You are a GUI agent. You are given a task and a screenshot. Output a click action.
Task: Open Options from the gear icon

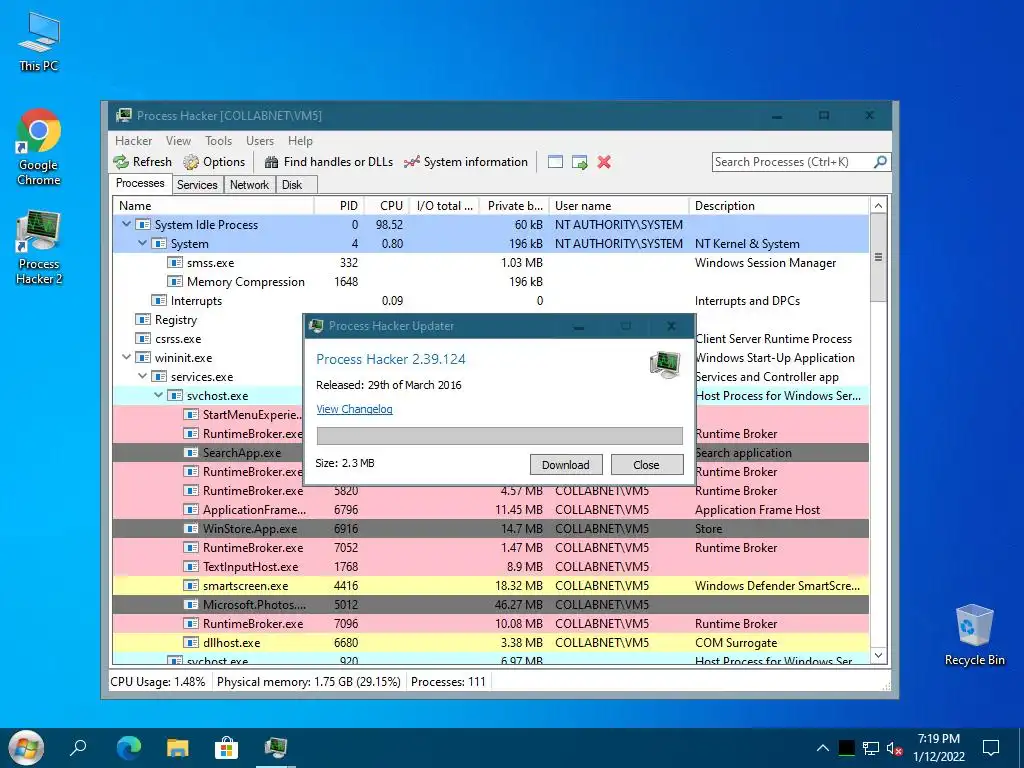point(191,162)
